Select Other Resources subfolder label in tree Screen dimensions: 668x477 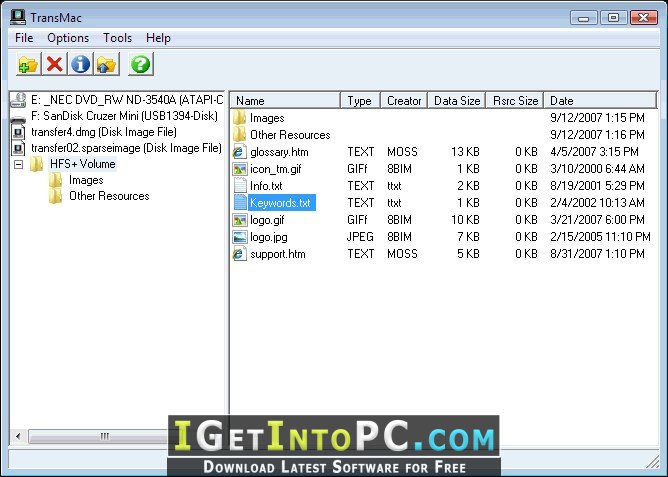coord(109,196)
